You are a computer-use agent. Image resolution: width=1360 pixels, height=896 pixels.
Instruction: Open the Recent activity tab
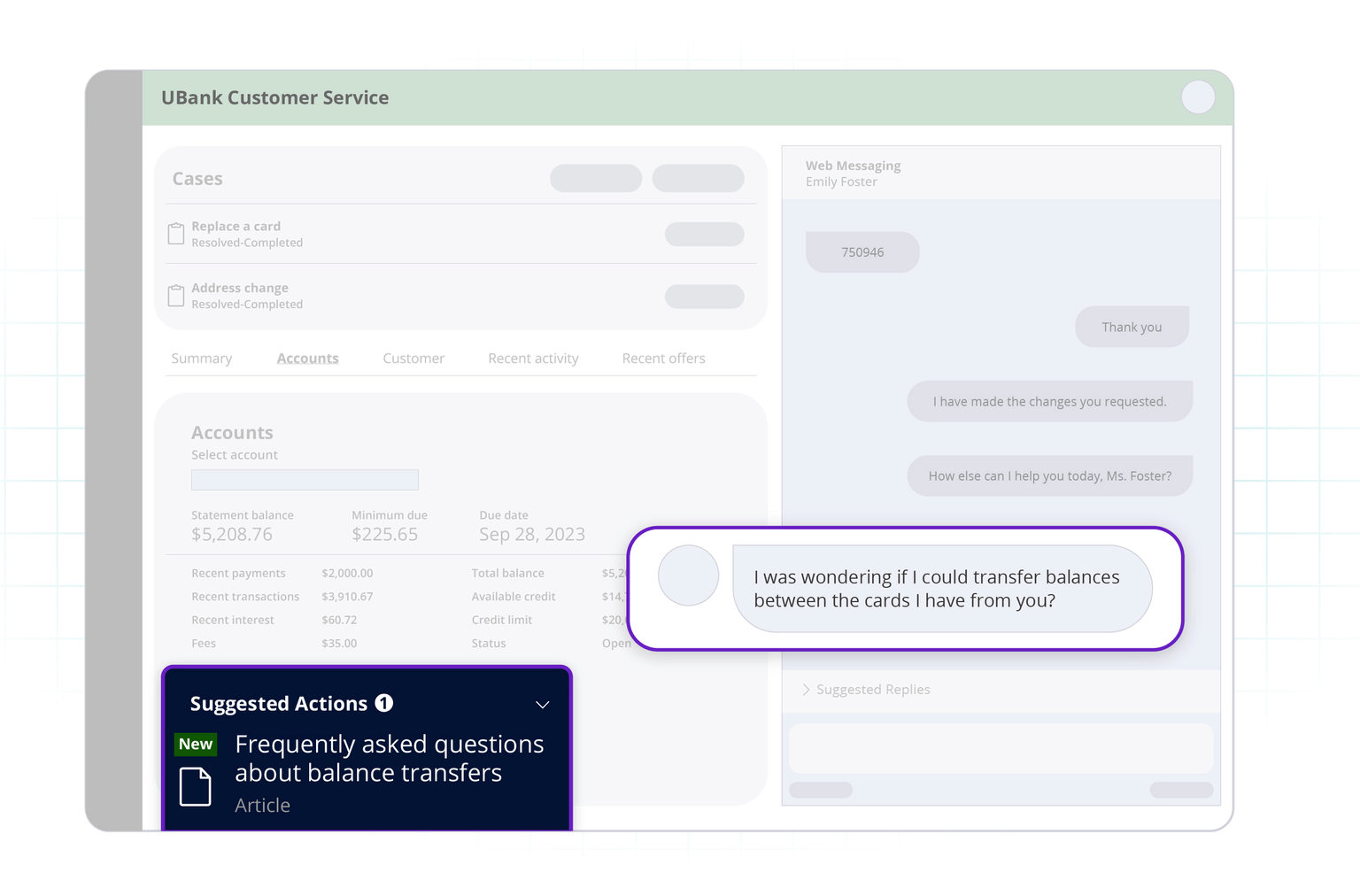click(533, 358)
